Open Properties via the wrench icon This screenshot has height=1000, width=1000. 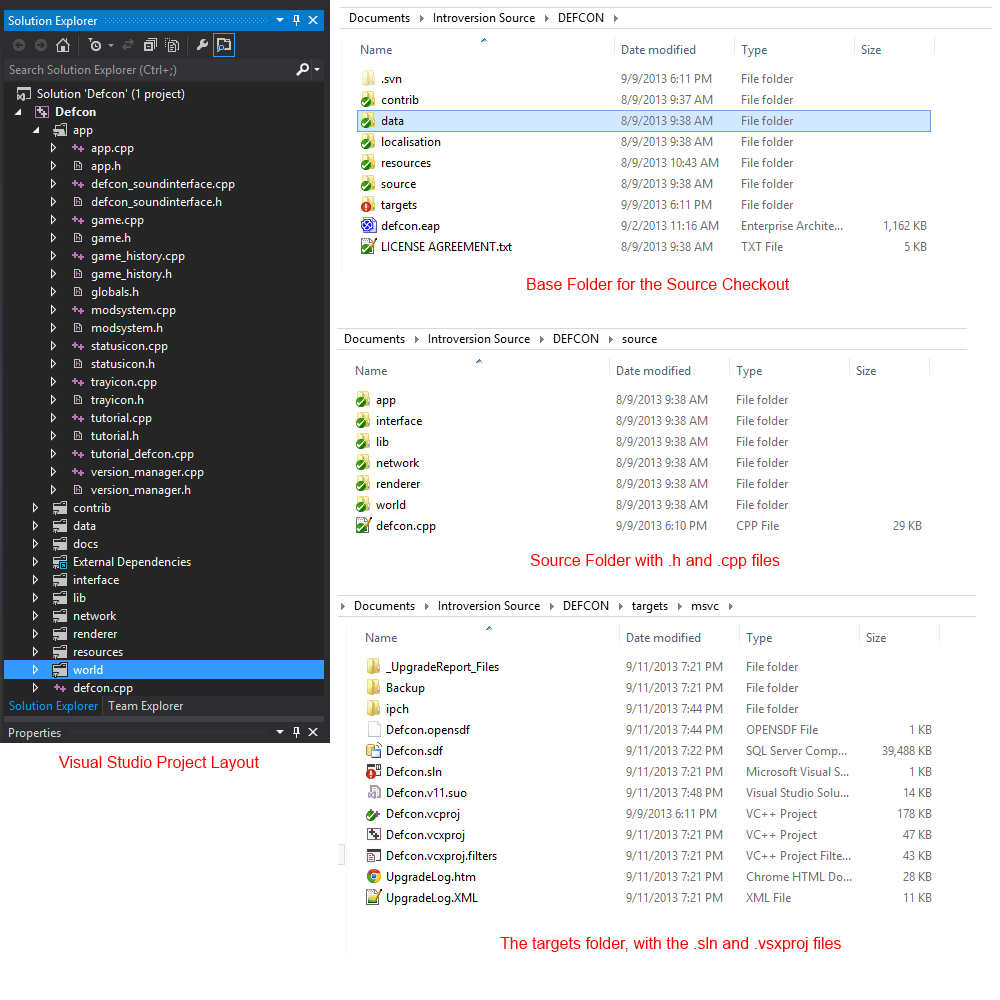point(202,45)
